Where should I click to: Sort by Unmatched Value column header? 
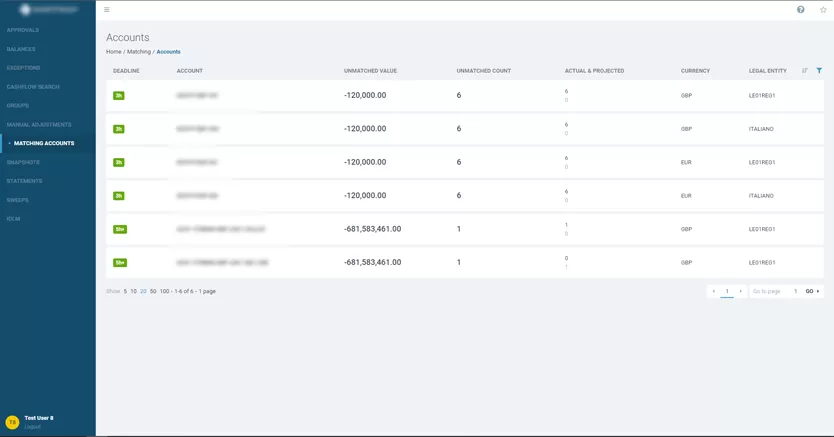370,71
